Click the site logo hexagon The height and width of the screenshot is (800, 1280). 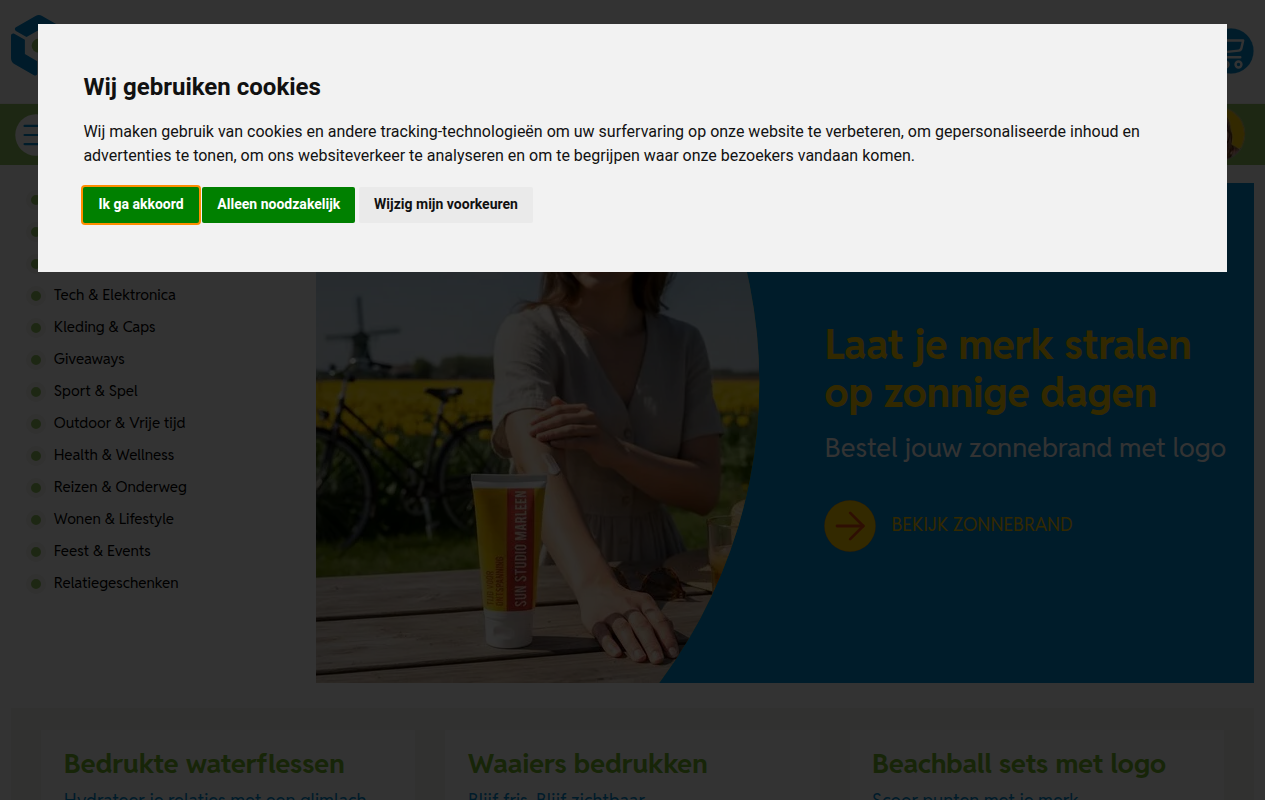[x=25, y=45]
